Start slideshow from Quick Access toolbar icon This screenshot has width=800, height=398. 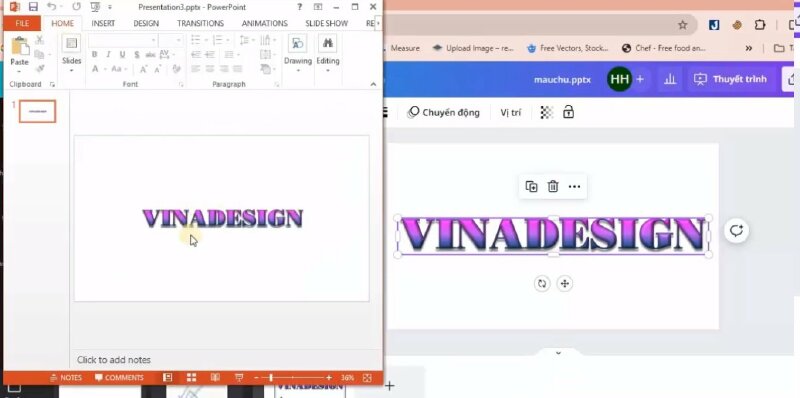point(95,7)
